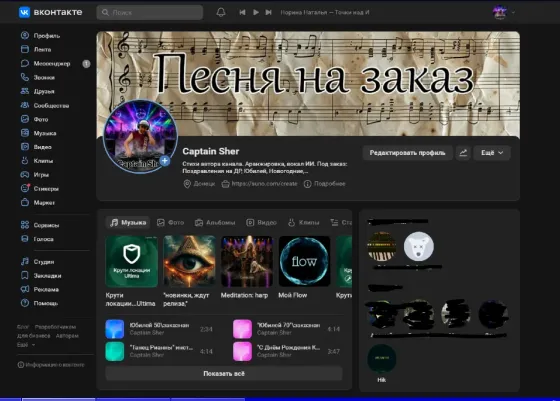Screen dimensions: 560x401
Task: Switch to the Альбомы tab
Action: 215,222
